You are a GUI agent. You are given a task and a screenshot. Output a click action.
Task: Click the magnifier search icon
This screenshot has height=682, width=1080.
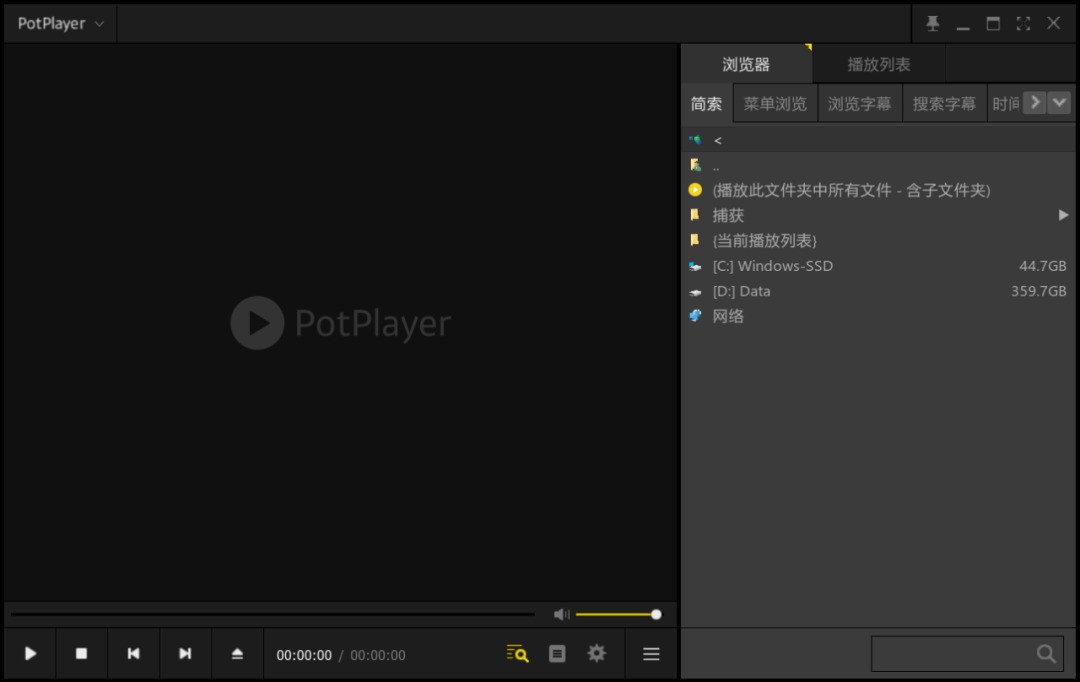point(1046,654)
